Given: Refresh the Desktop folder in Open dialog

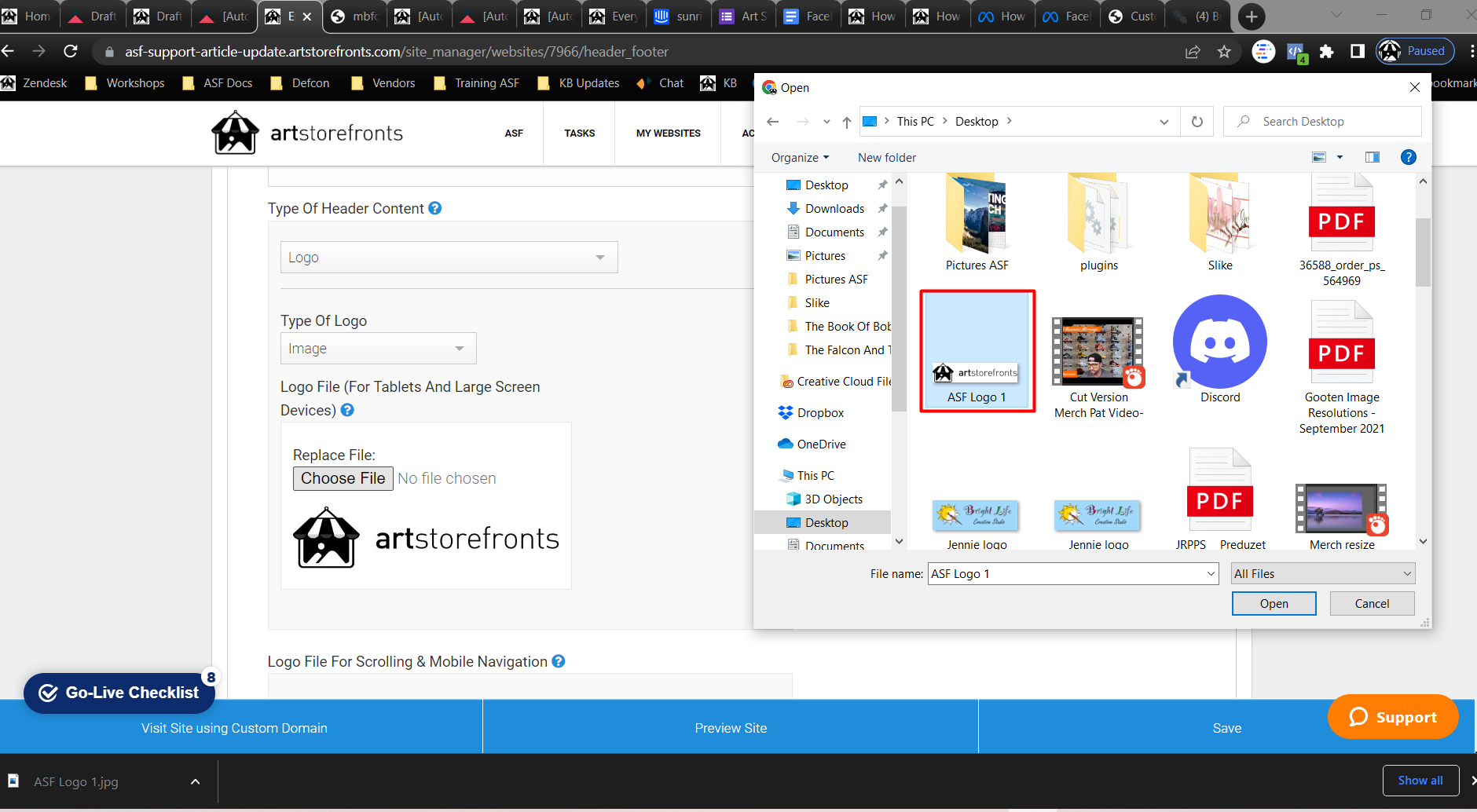Looking at the screenshot, I should [1197, 122].
